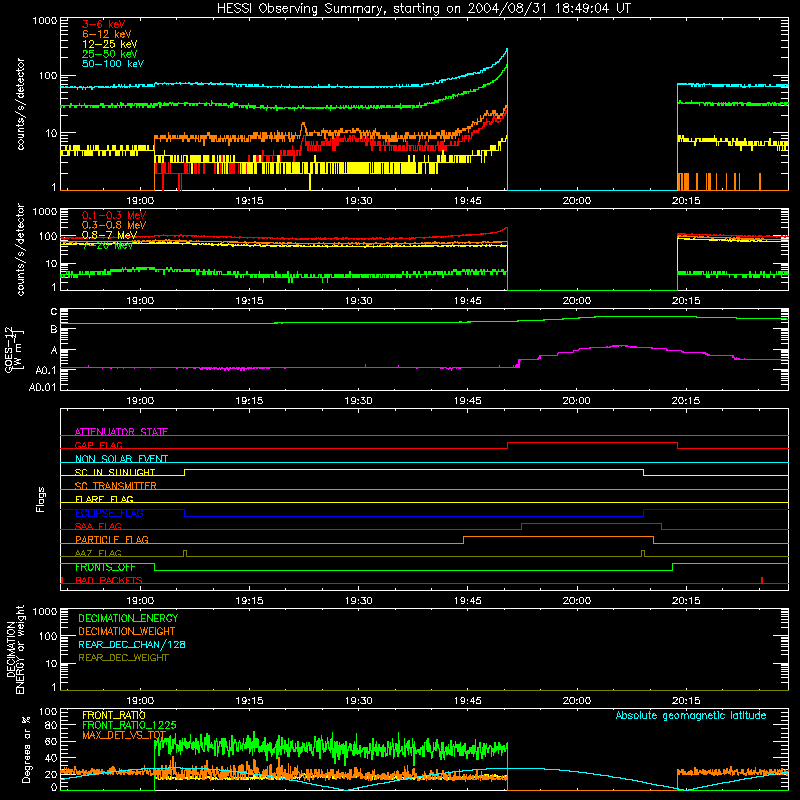Select the 0.1-0.3 MeV legend label
The width and height of the screenshot is (800, 800).
[114, 215]
